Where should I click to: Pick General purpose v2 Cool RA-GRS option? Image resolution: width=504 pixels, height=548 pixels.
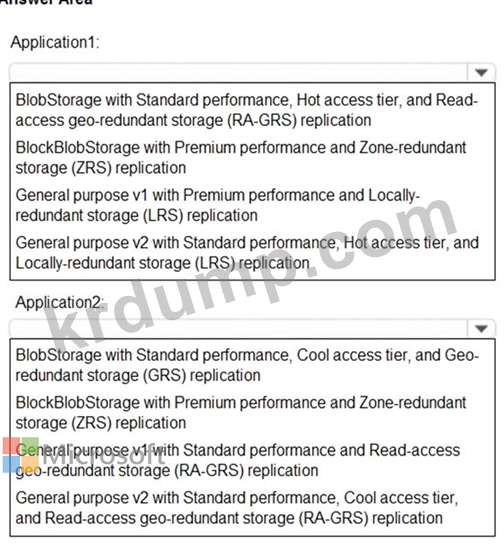(x=237, y=508)
